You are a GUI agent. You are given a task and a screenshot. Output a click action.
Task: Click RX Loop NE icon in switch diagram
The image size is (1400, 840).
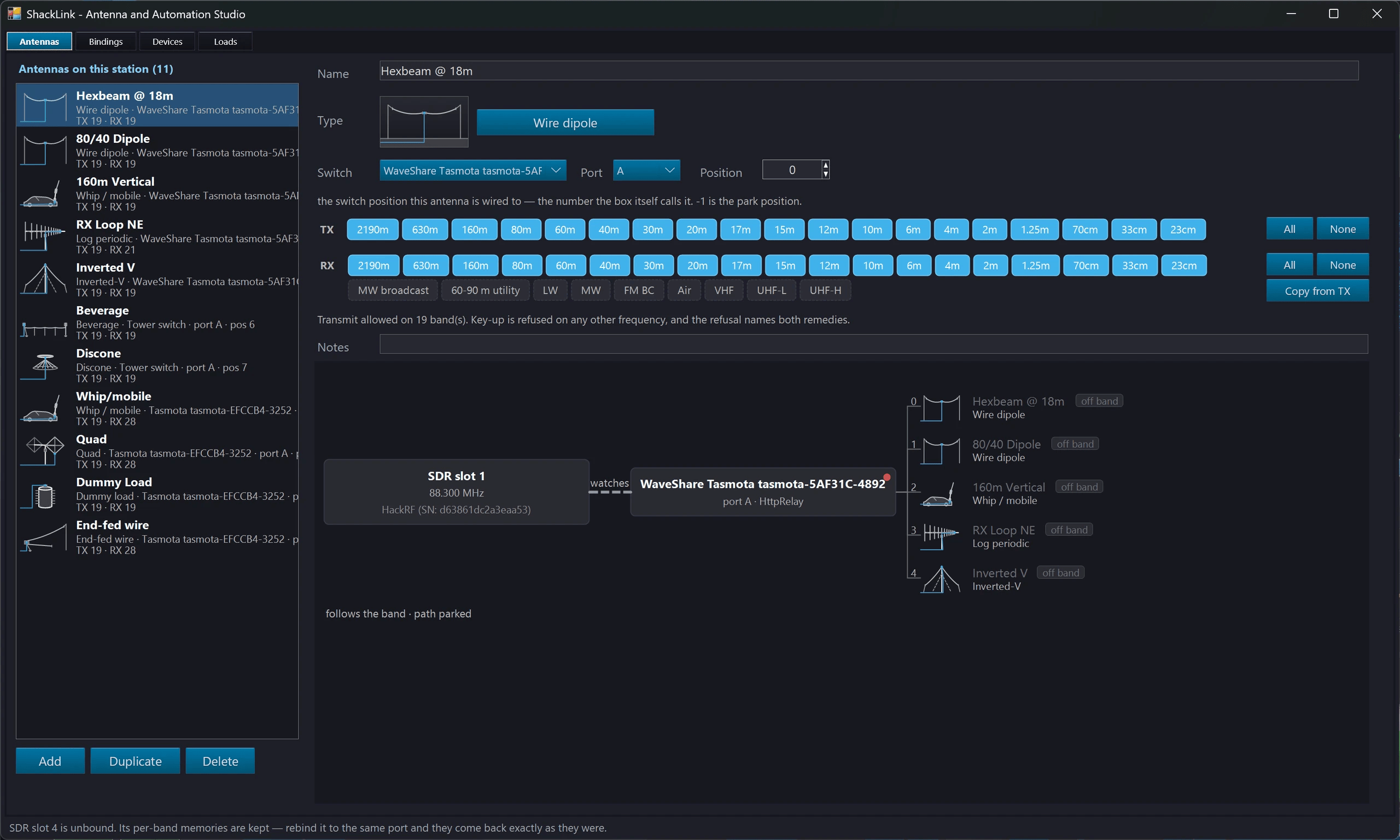coord(941,536)
